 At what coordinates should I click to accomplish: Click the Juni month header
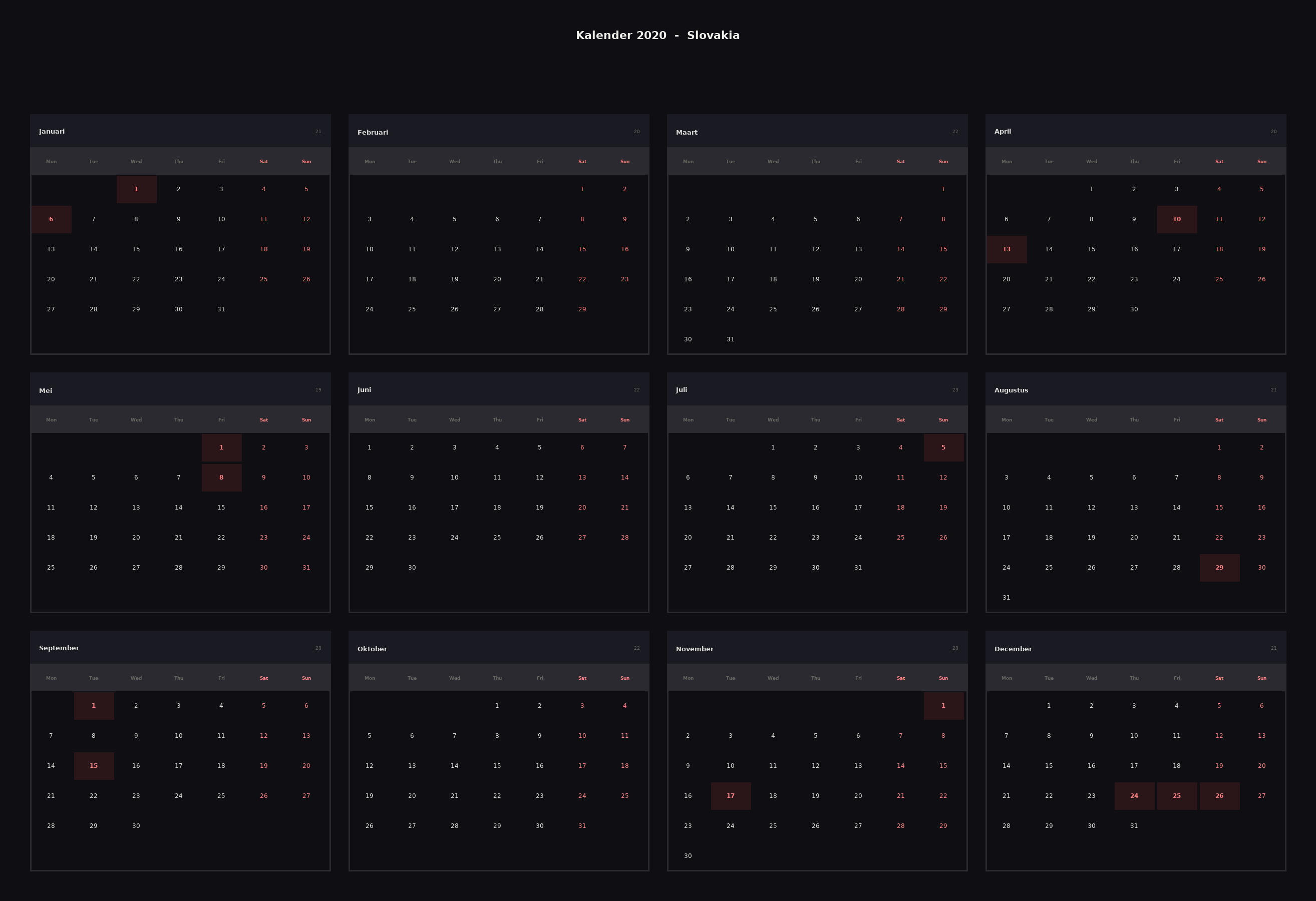tap(364, 389)
